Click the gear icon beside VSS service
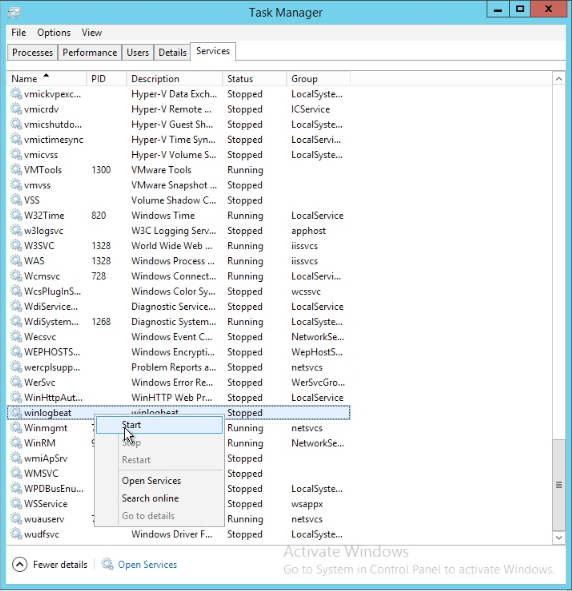 [16, 200]
